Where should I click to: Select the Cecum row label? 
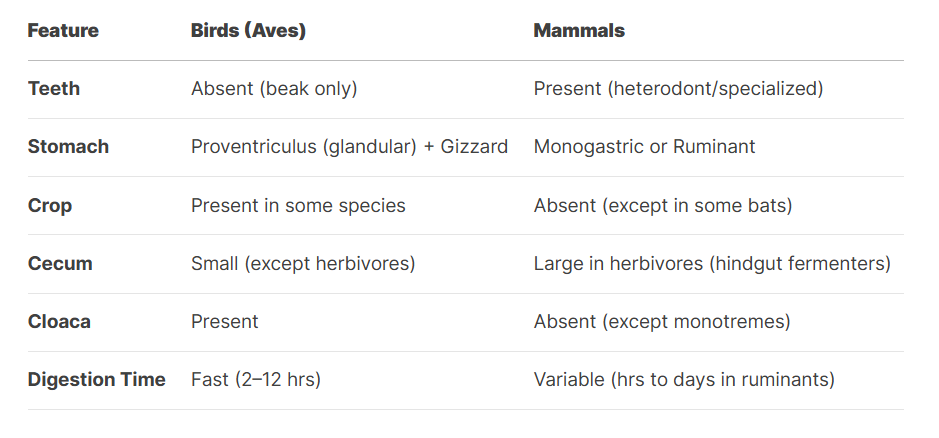[60, 264]
